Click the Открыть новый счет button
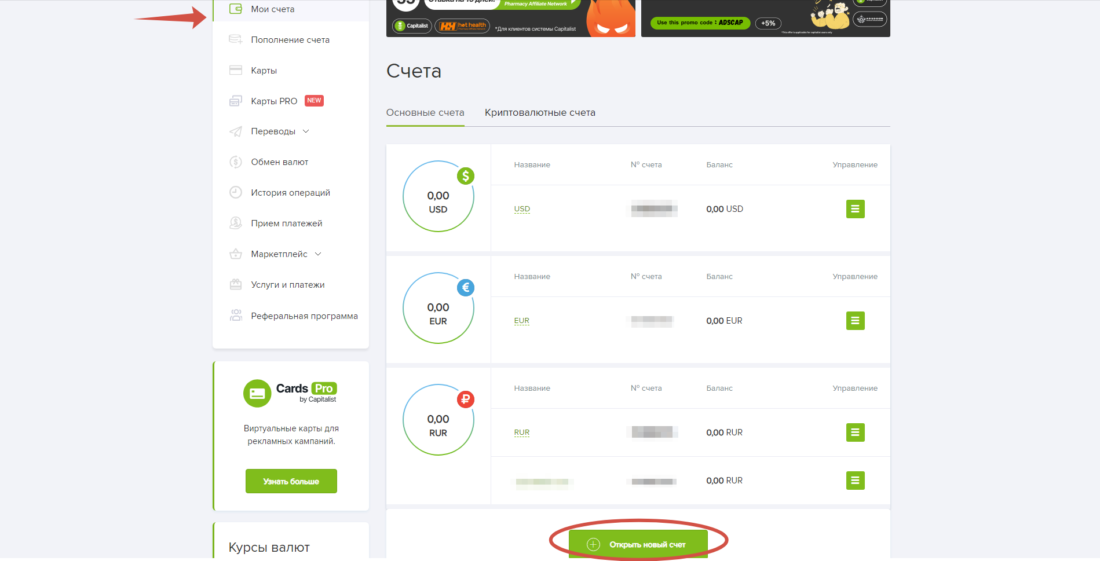The height and width of the screenshot is (561, 1100). pyautogui.click(x=638, y=544)
